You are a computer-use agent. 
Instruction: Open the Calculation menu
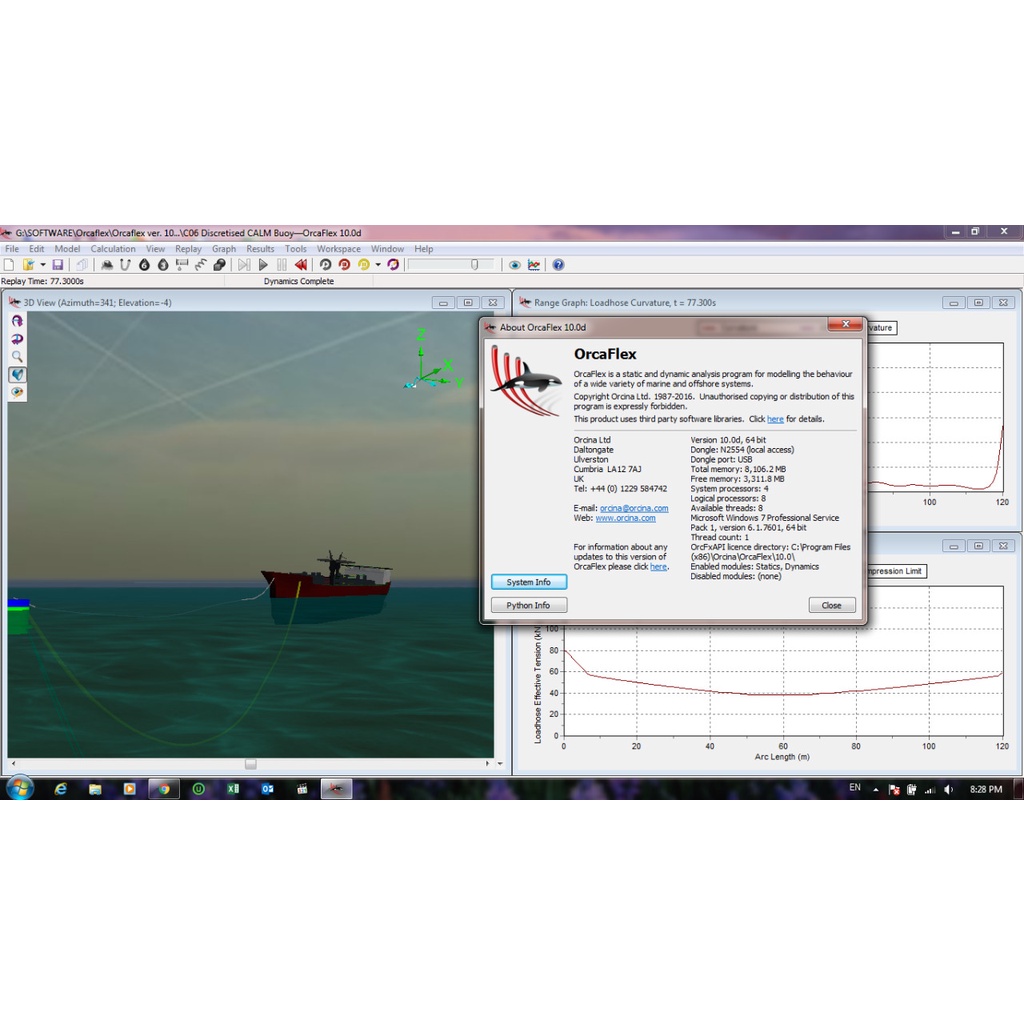(x=113, y=248)
